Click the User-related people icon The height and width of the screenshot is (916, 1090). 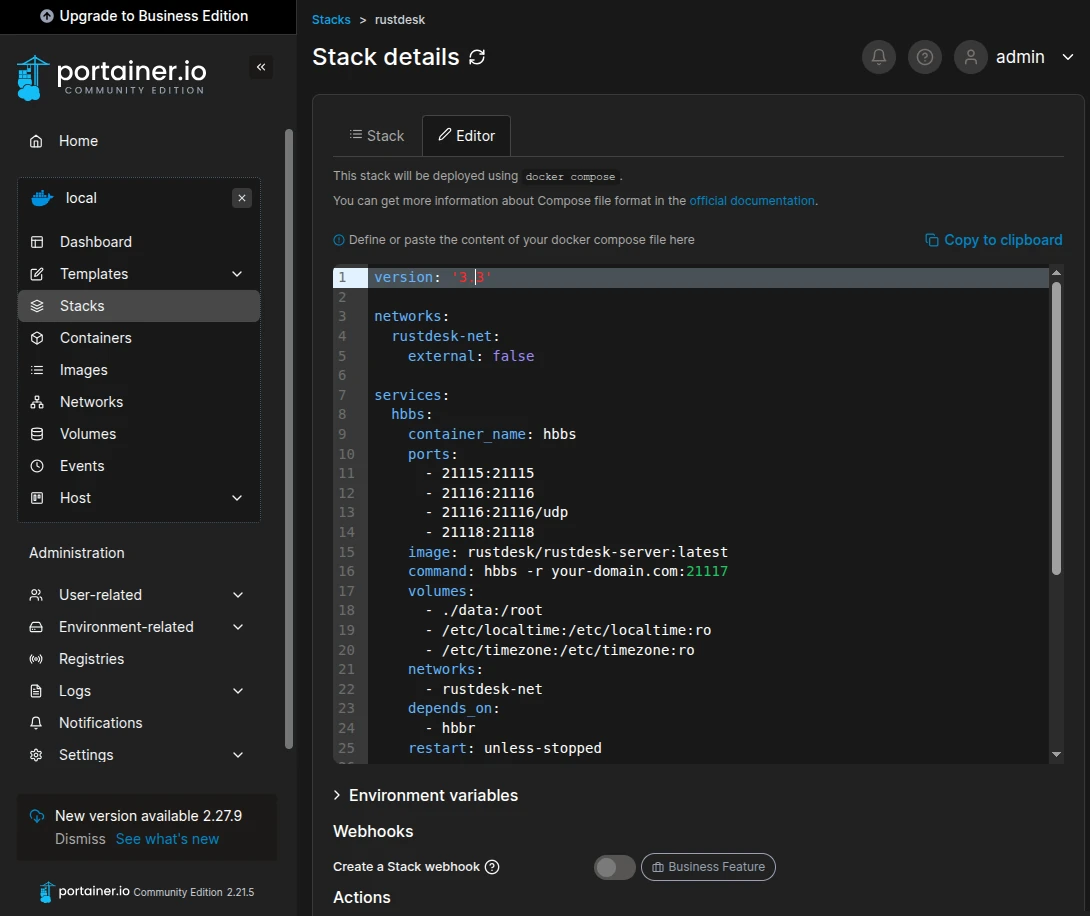36,595
